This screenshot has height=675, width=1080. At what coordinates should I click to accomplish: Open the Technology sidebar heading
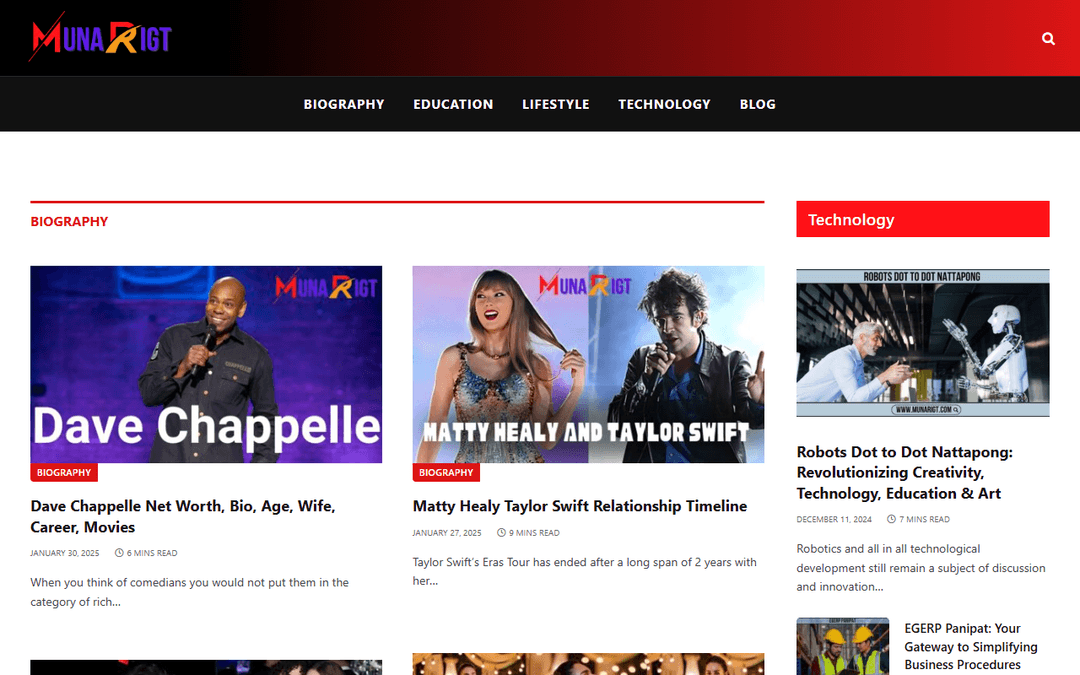click(922, 219)
